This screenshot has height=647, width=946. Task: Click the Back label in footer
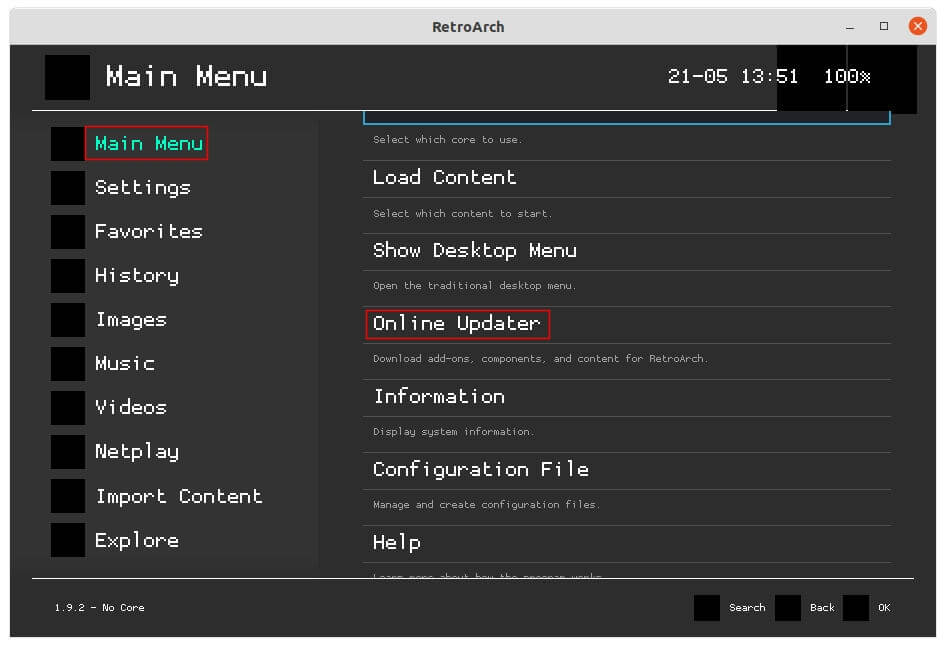pos(822,608)
